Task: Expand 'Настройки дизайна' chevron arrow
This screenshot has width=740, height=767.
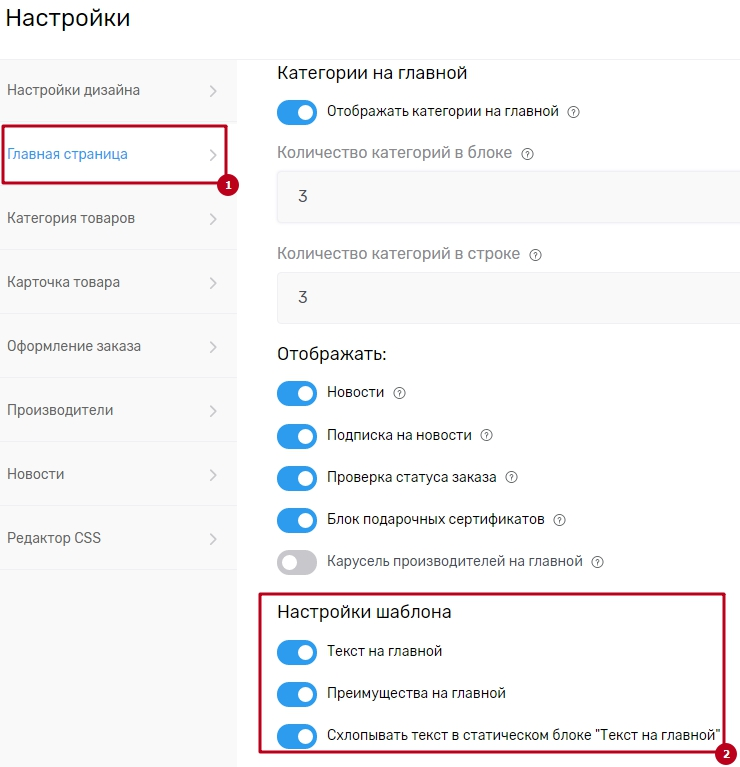Action: [213, 91]
